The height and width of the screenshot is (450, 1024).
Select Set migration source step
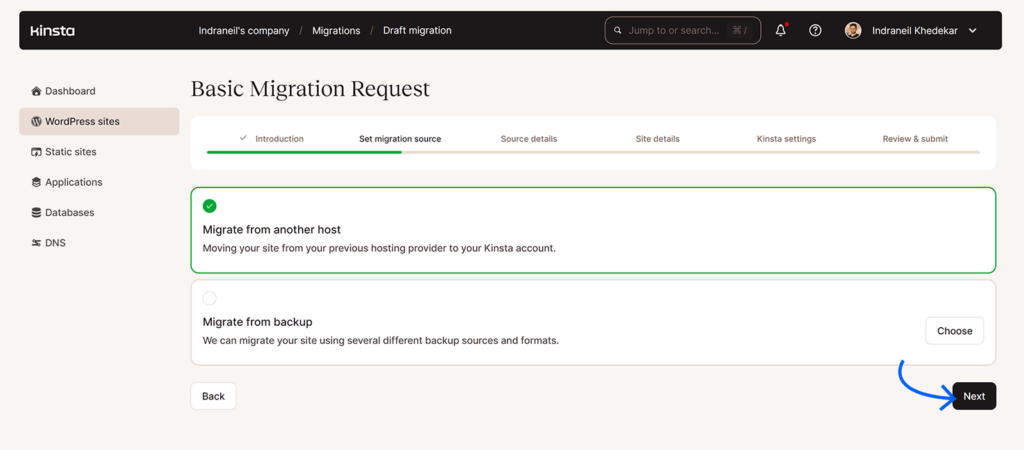pos(400,138)
